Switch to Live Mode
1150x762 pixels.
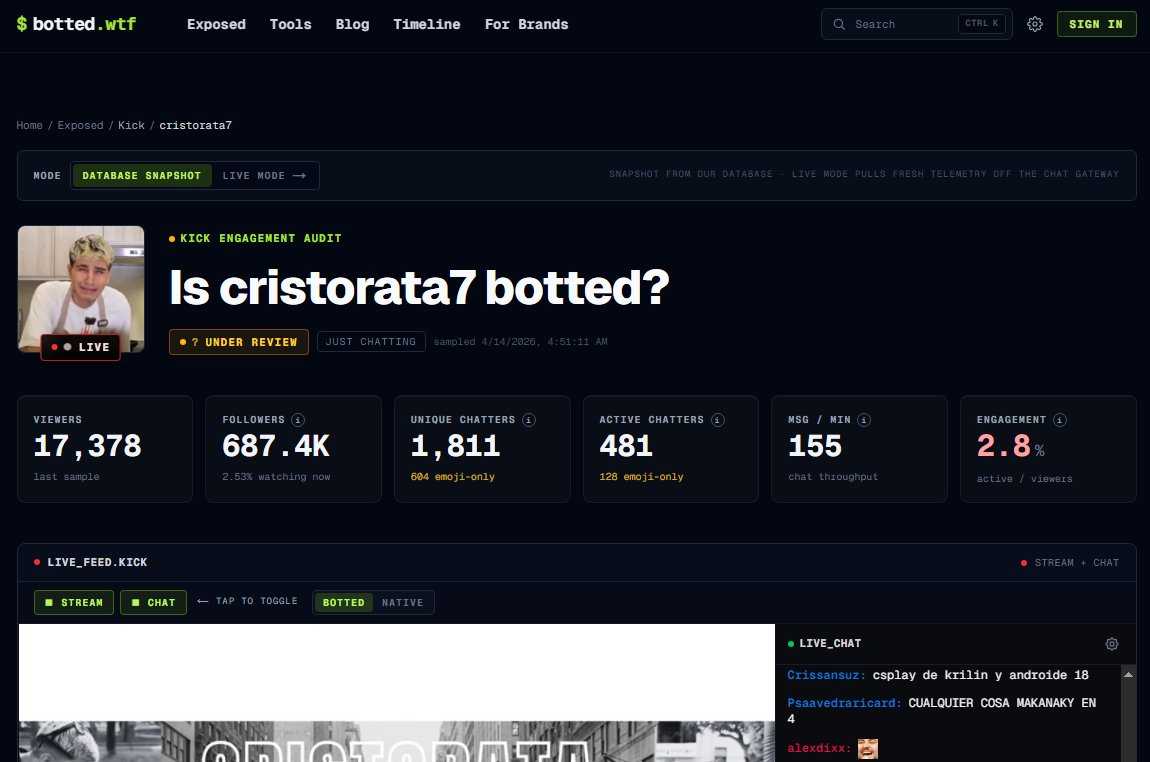[264, 175]
